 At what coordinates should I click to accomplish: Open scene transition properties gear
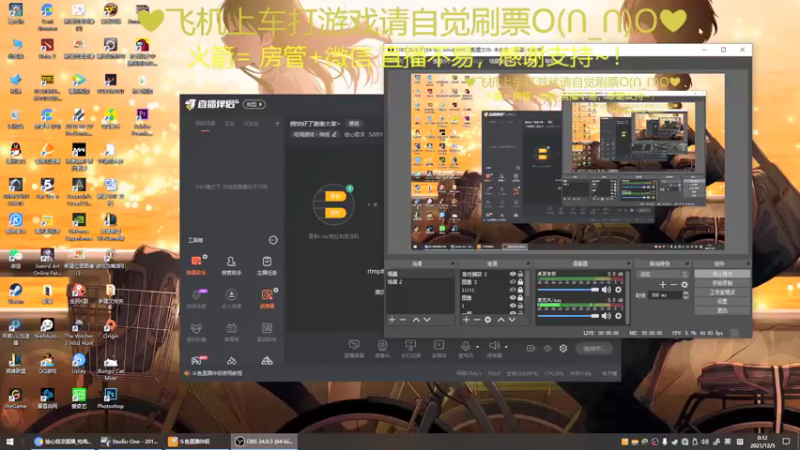coord(685,285)
